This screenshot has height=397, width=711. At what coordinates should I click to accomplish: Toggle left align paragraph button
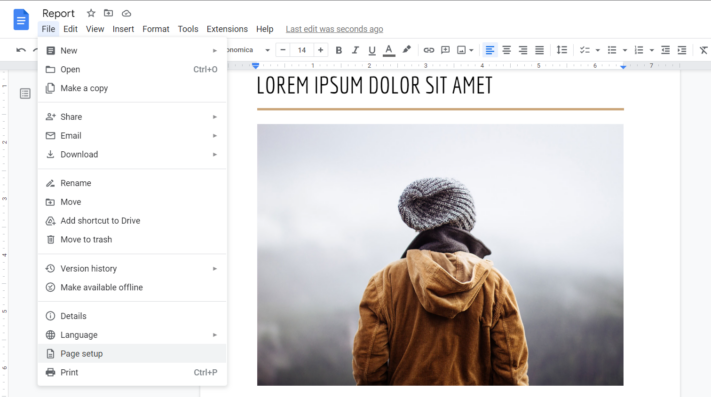click(x=490, y=50)
